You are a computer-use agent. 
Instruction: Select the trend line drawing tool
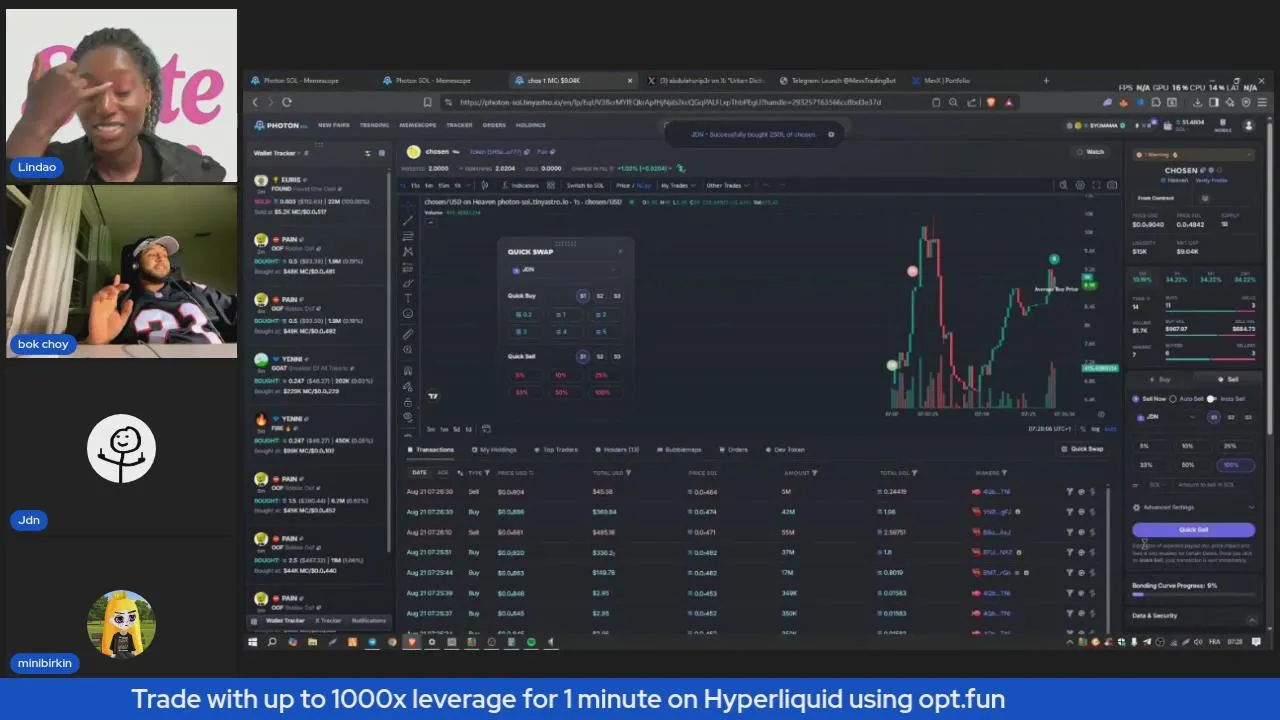click(x=408, y=221)
